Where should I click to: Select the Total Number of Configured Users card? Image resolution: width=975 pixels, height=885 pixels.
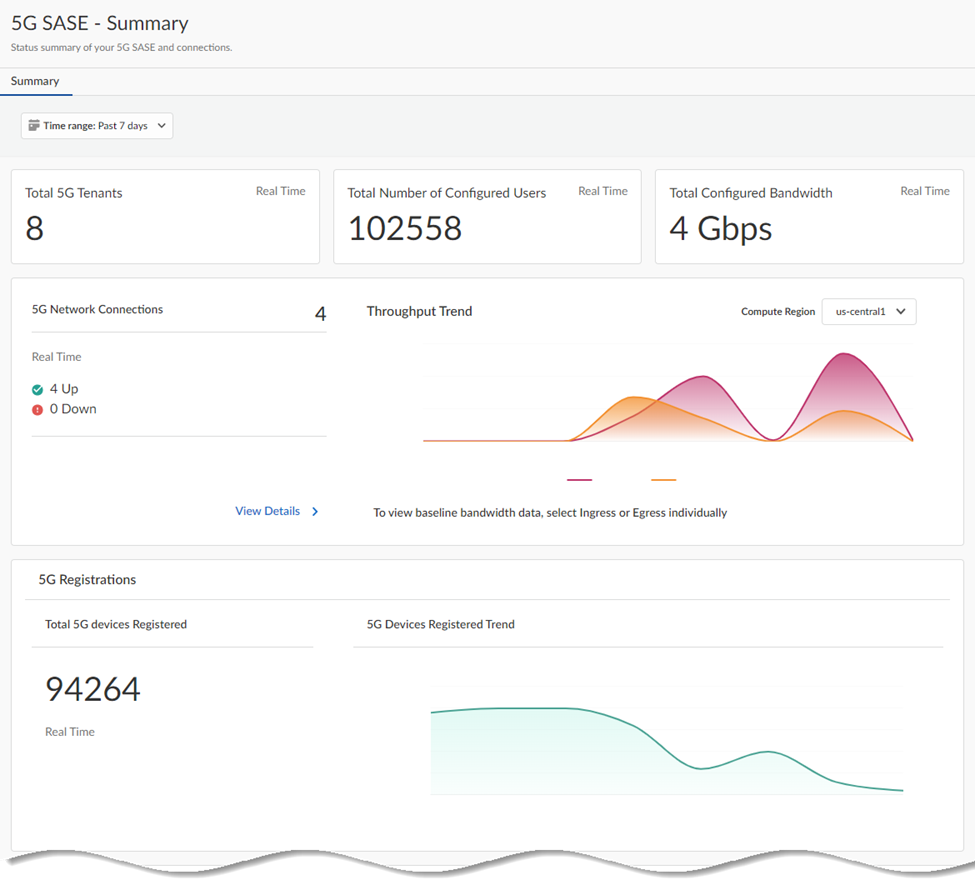pyautogui.click(x=487, y=217)
